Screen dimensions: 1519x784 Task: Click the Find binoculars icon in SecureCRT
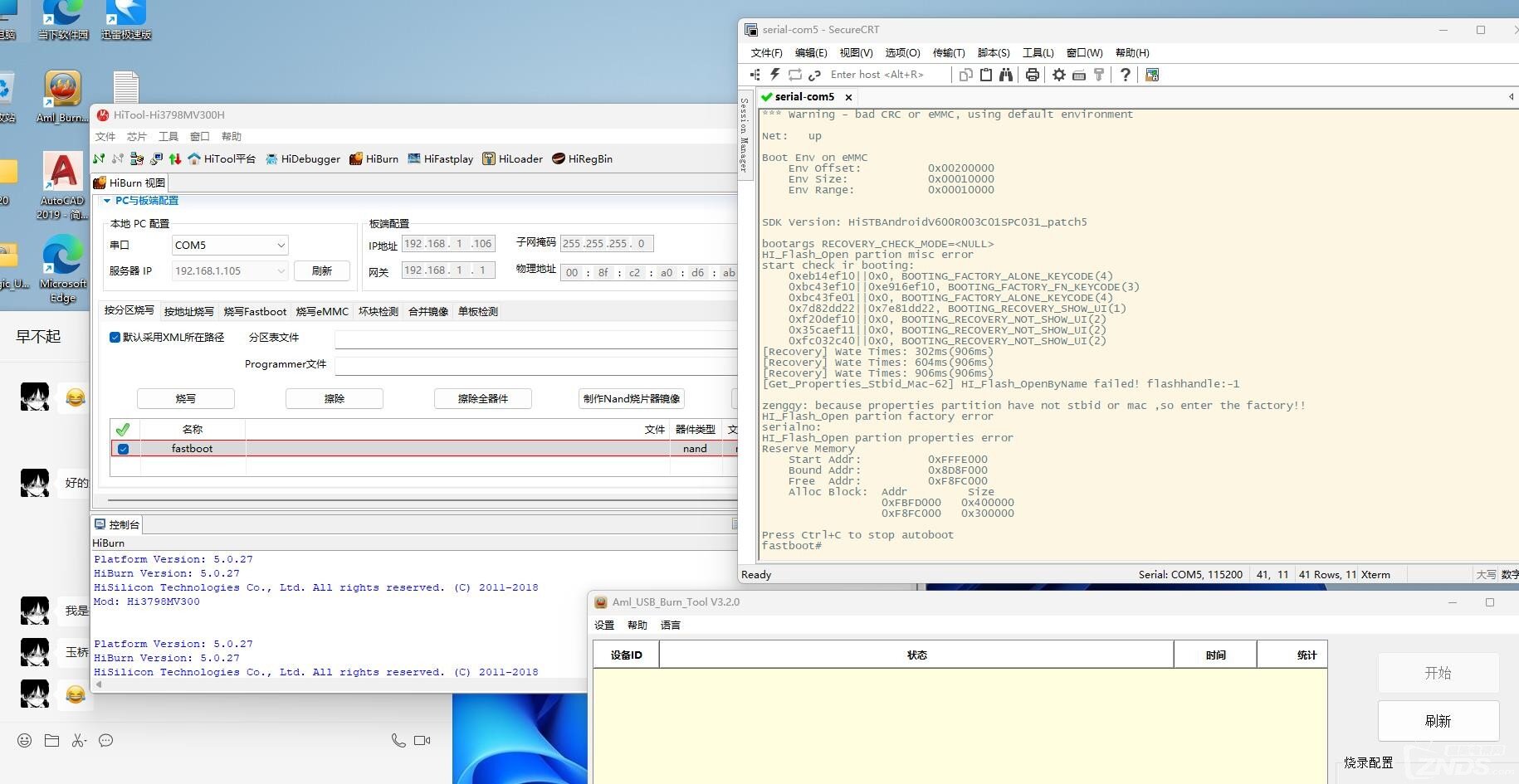click(1006, 75)
